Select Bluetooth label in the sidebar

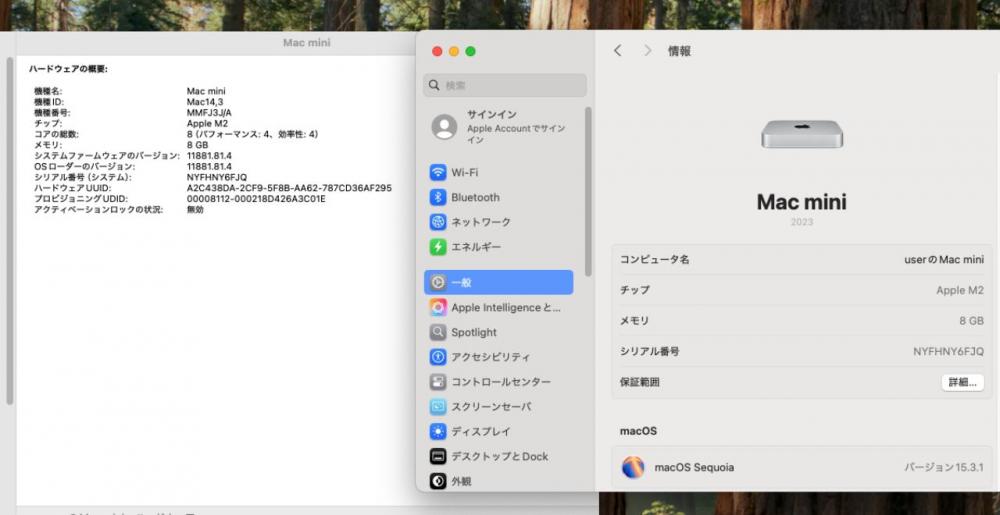pyautogui.click(x=475, y=198)
